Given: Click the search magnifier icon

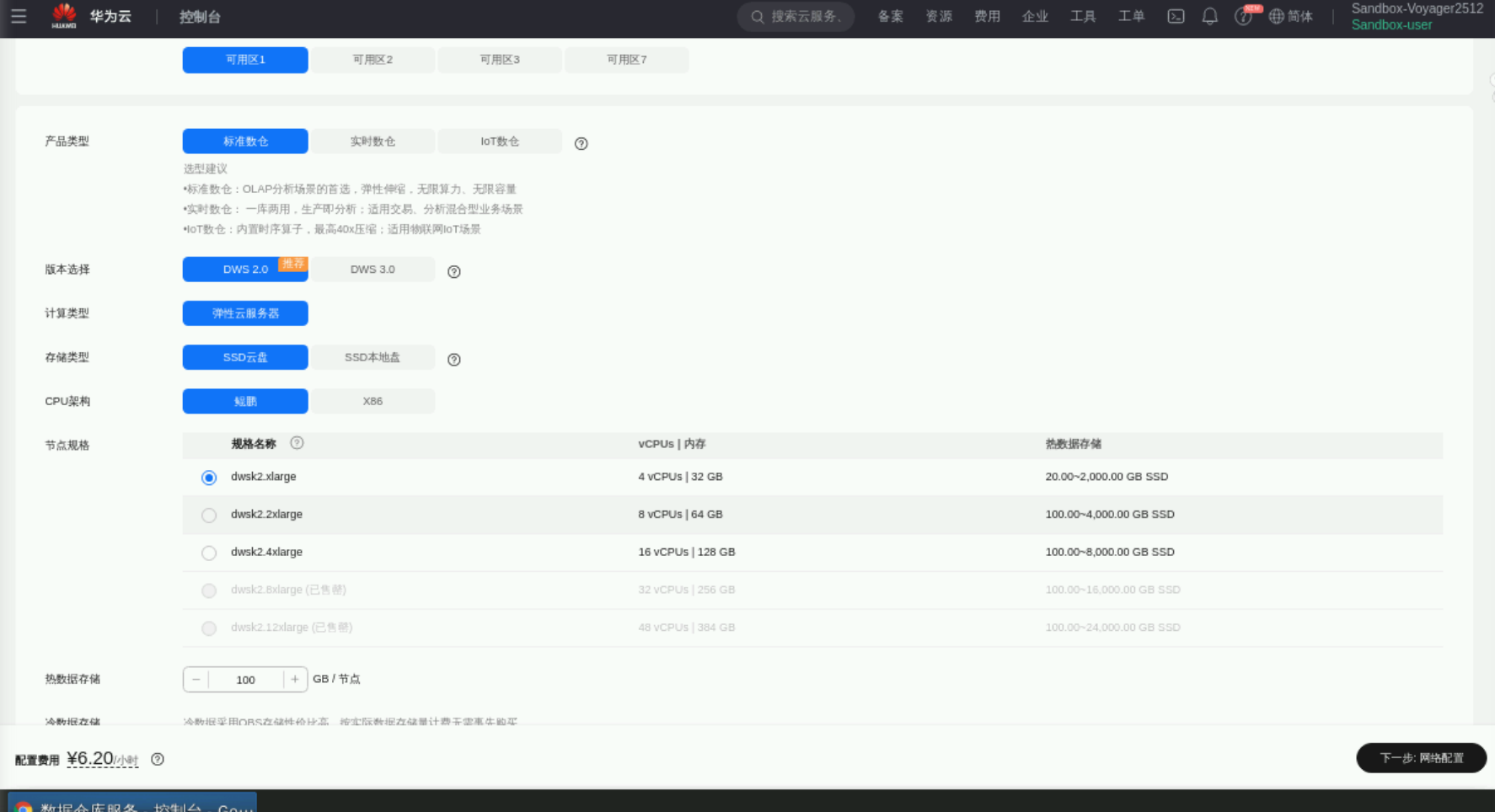Looking at the screenshot, I should tap(758, 16).
